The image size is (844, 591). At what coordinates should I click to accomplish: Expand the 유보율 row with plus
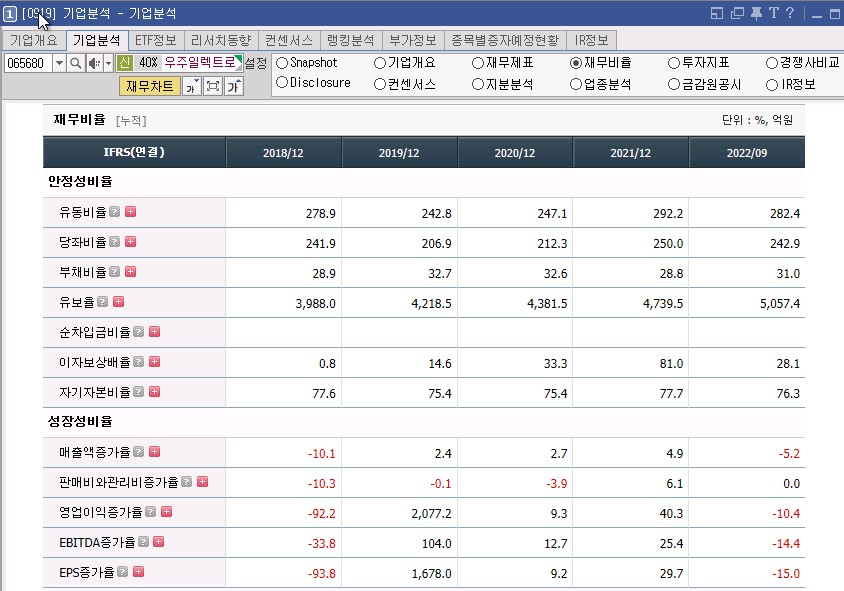(x=118, y=301)
